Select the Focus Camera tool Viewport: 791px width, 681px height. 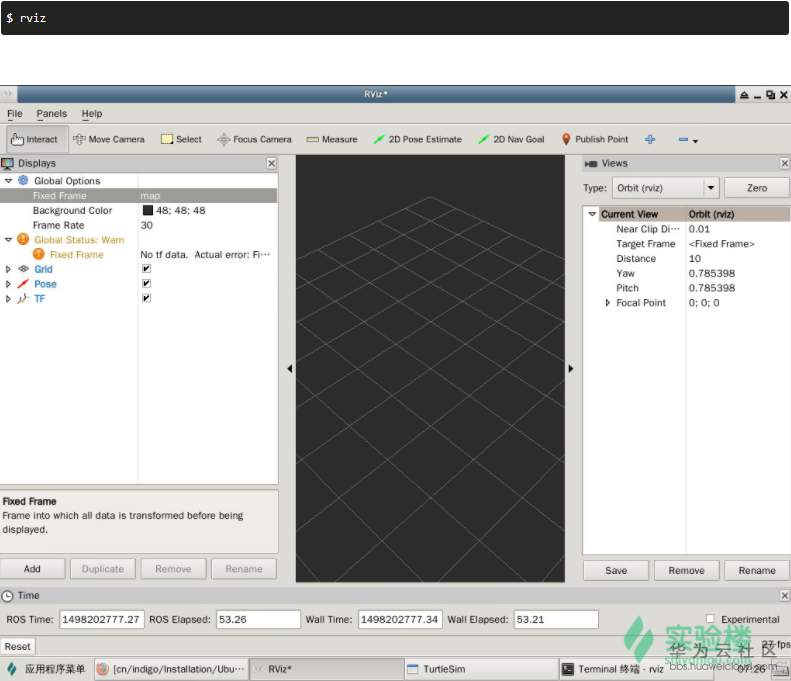point(255,139)
